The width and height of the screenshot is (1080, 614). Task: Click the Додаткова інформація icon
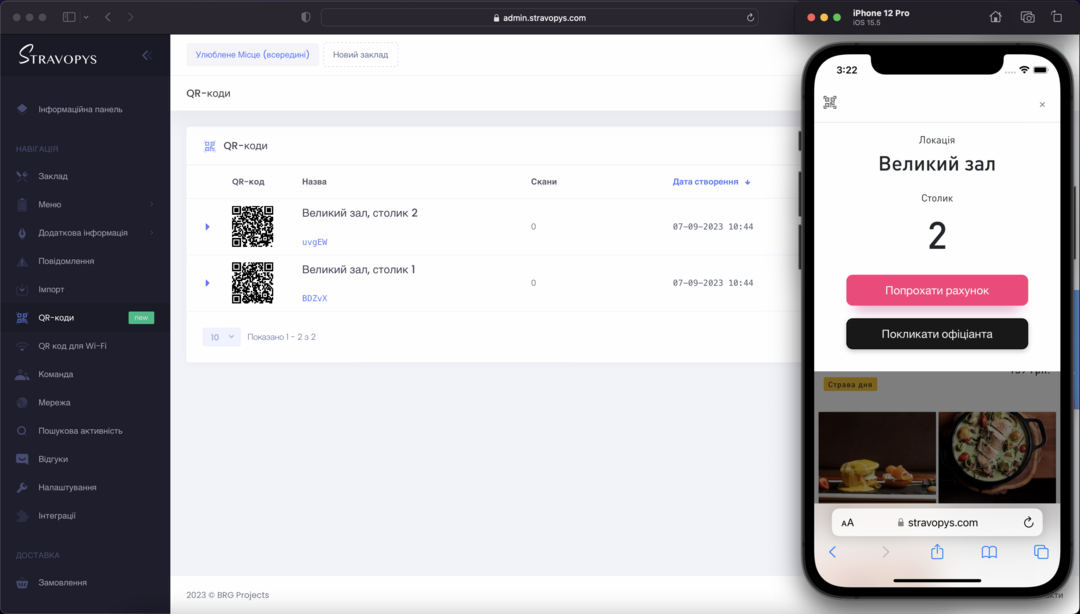point(22,233)
